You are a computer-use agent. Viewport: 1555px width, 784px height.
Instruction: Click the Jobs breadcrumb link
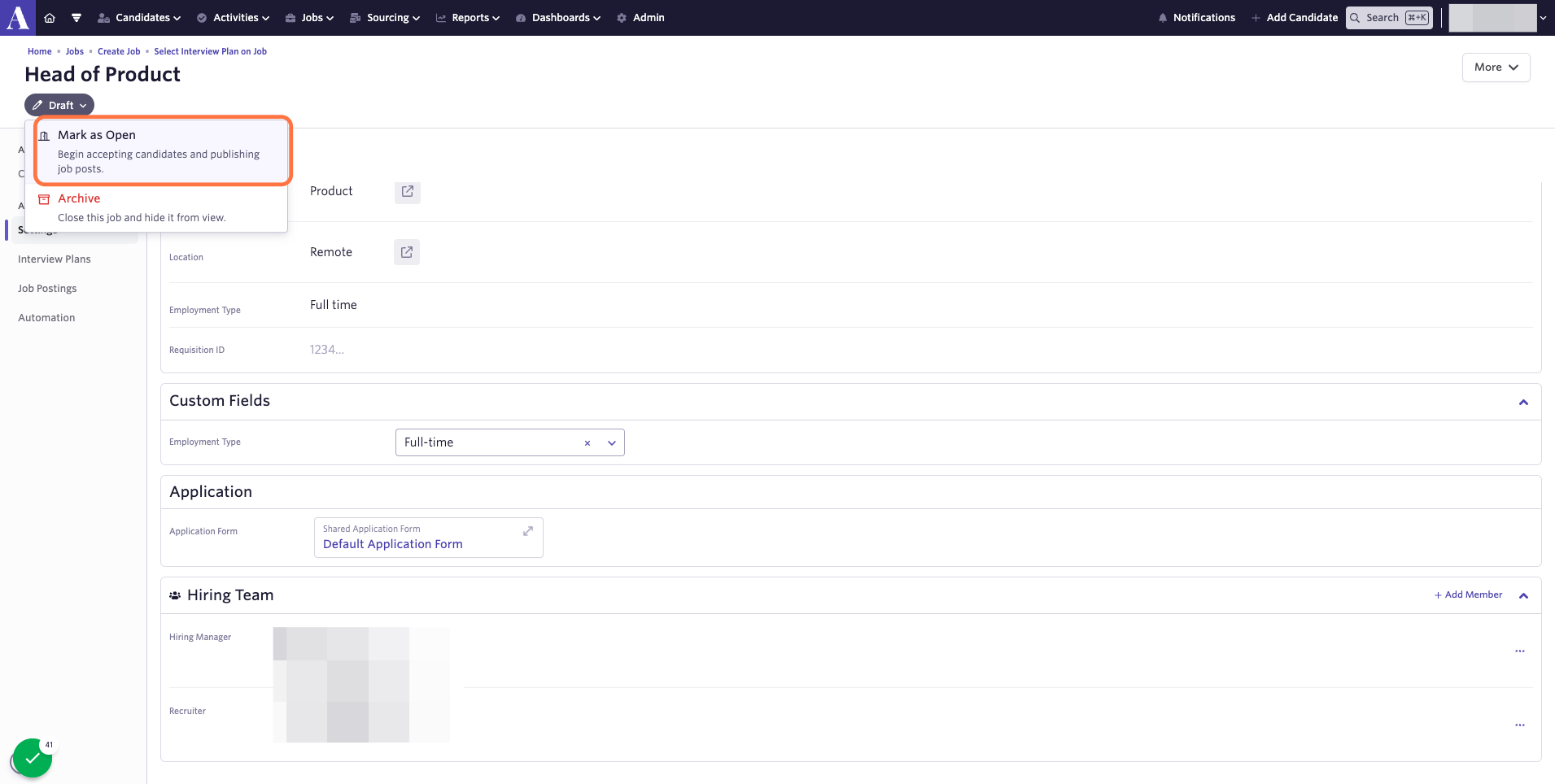(x=75, y=51)
